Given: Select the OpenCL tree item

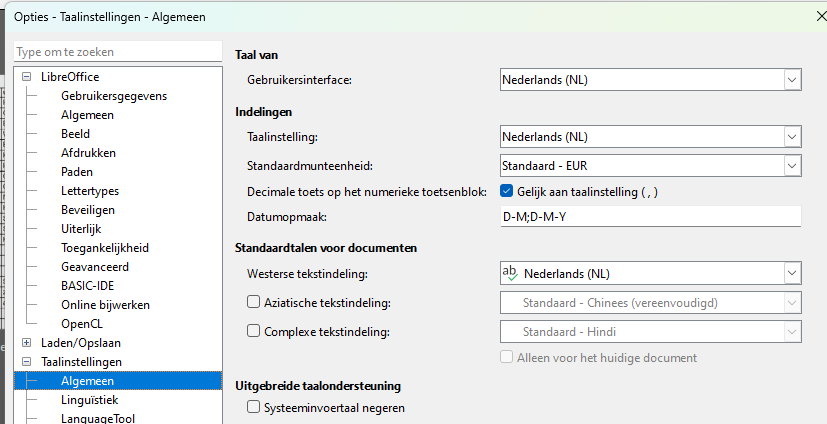Looking at the screenshot, I should coord(82,324).
